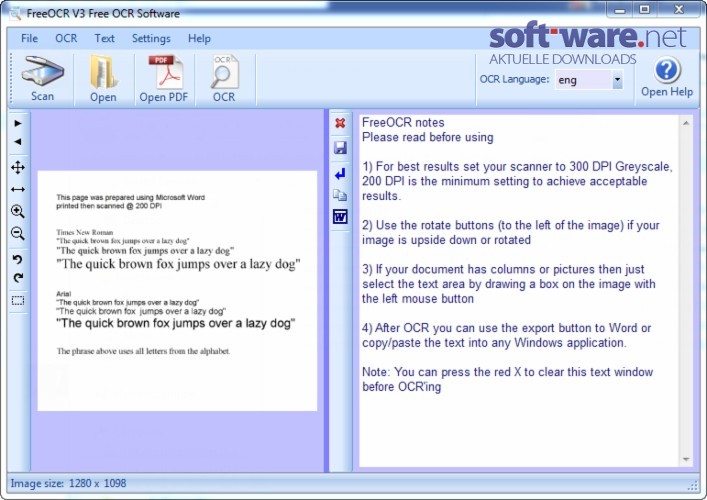Screen dimensions: 707x500
Task: Open the Text menu
Action: [104, 39]
